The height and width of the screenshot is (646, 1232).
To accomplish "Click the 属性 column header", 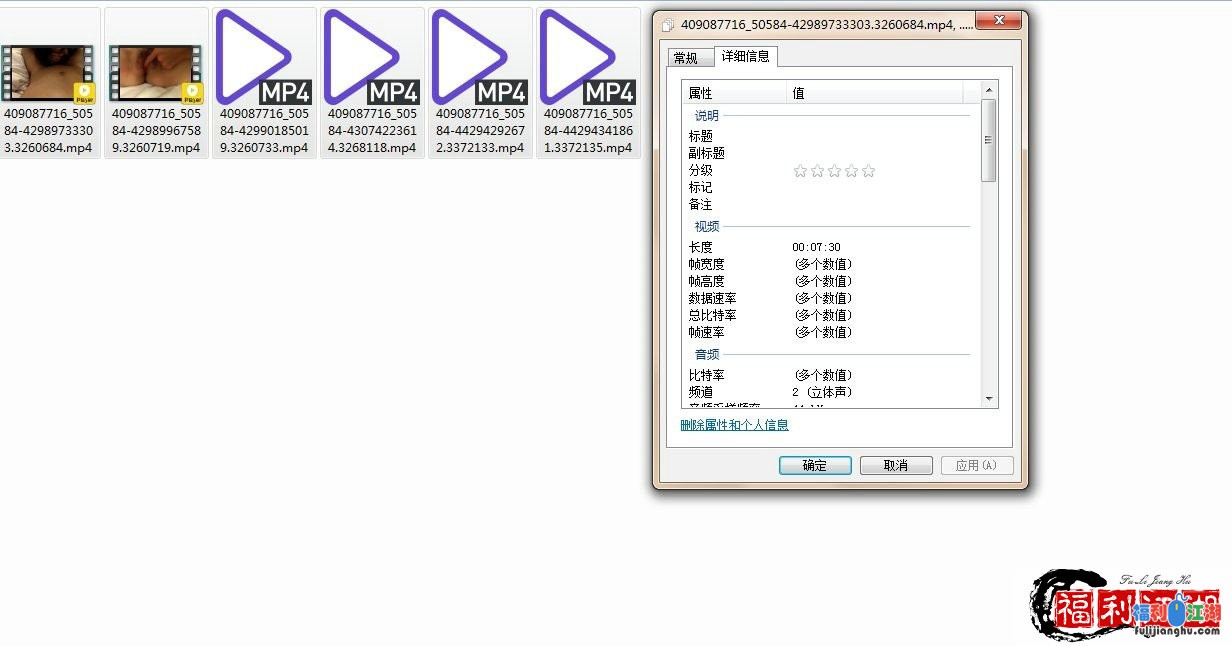I will point(734,93).
